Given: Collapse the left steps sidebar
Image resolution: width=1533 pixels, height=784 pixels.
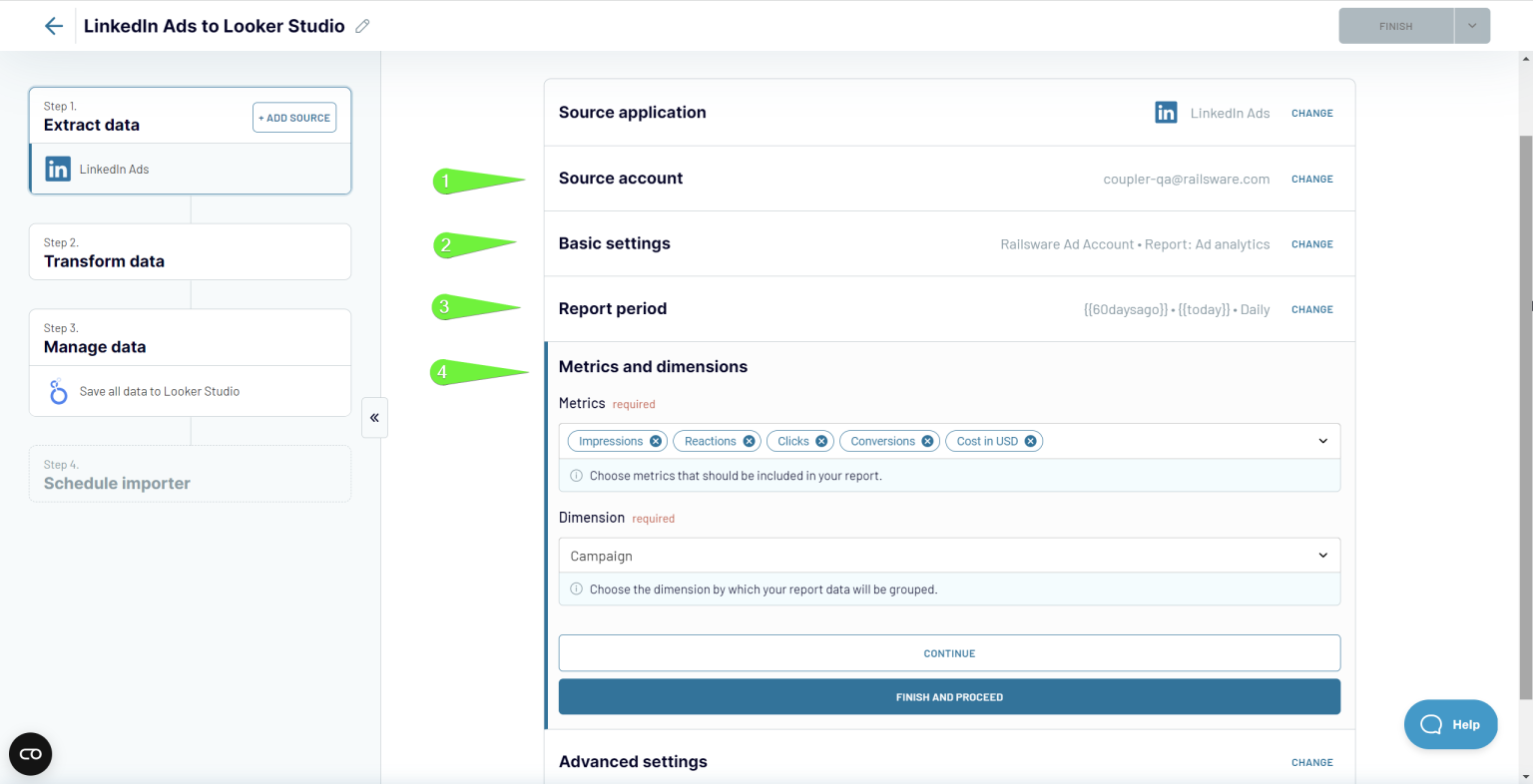Looking at the screenshot, I should tap(374, 417).
